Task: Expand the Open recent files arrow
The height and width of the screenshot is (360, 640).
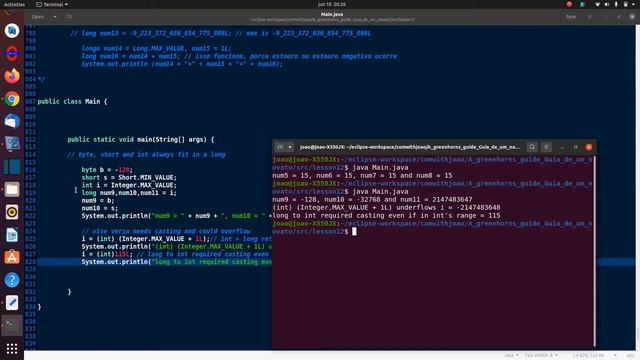Action: [55, 17]
